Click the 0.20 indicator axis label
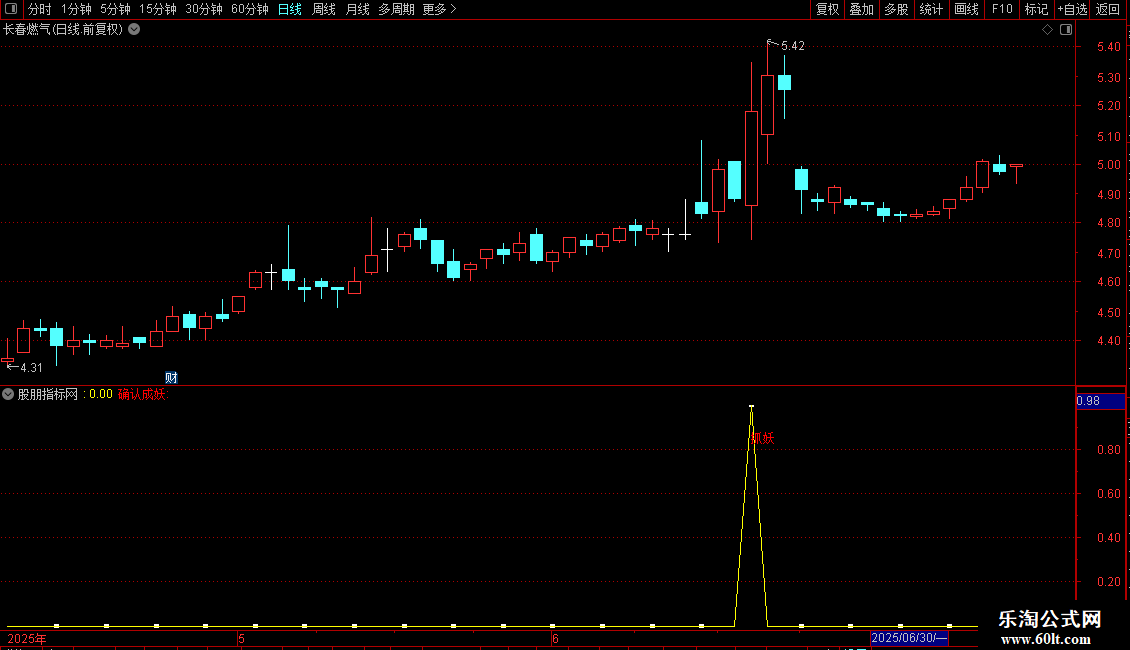 [x=1108, y=582]
